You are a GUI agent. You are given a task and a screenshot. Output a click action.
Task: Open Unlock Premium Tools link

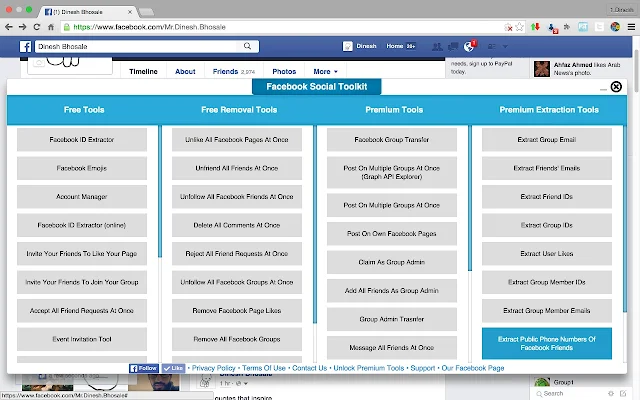369,368
